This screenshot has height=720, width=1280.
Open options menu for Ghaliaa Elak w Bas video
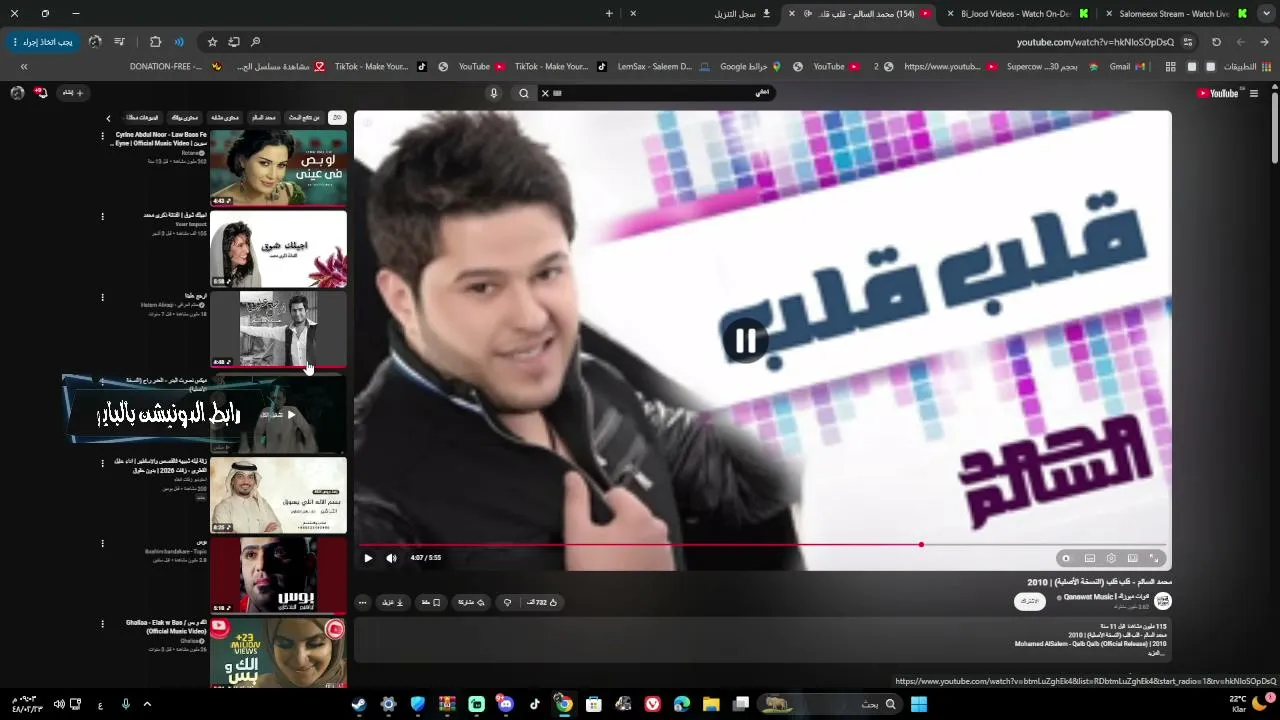click(x=102, y=624)
